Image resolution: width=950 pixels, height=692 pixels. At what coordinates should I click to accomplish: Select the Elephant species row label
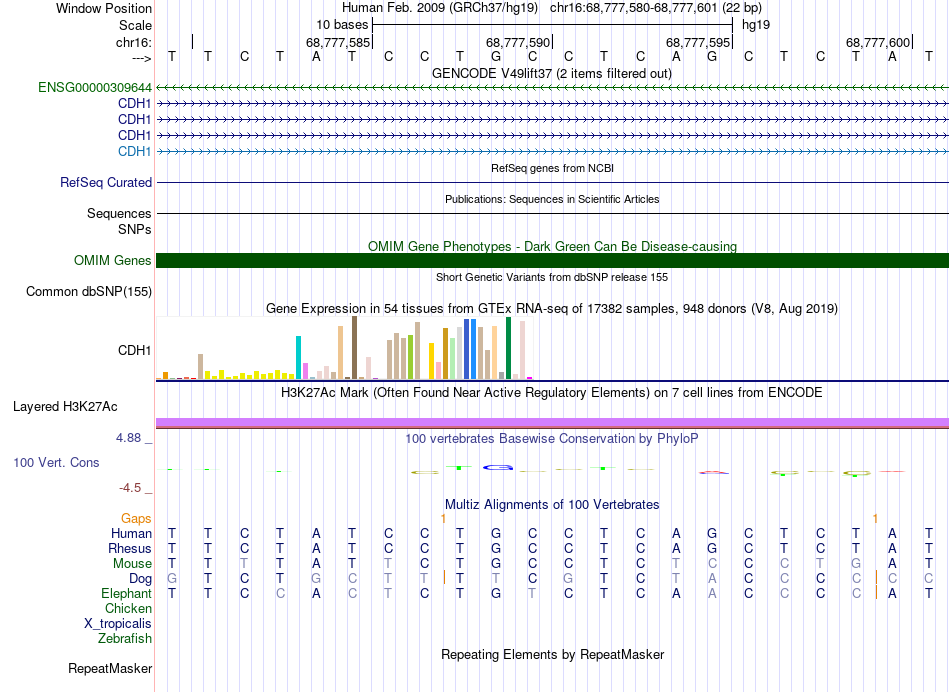(126, 594)
